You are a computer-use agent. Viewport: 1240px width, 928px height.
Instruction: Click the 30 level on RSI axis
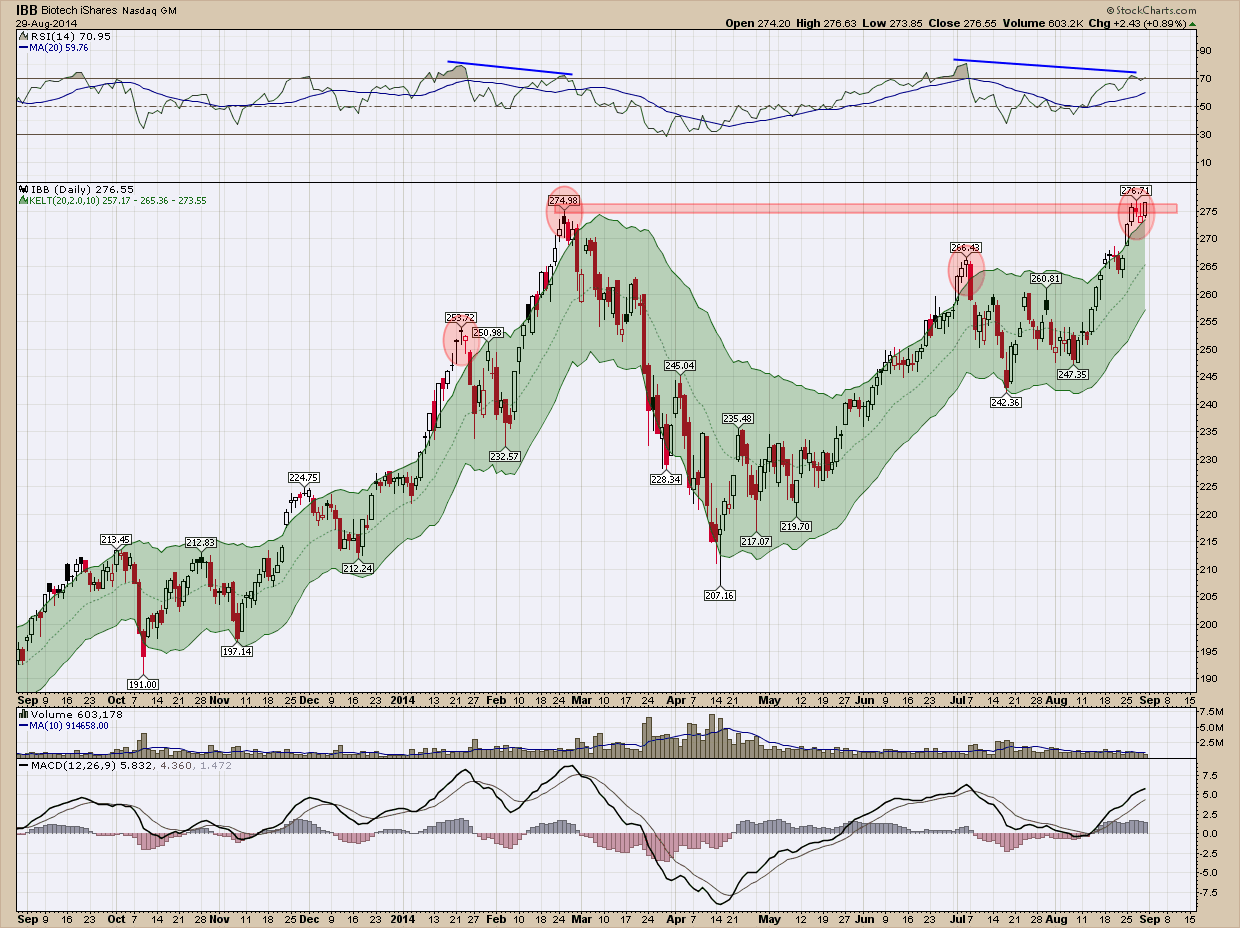[x=1204, y=135]
